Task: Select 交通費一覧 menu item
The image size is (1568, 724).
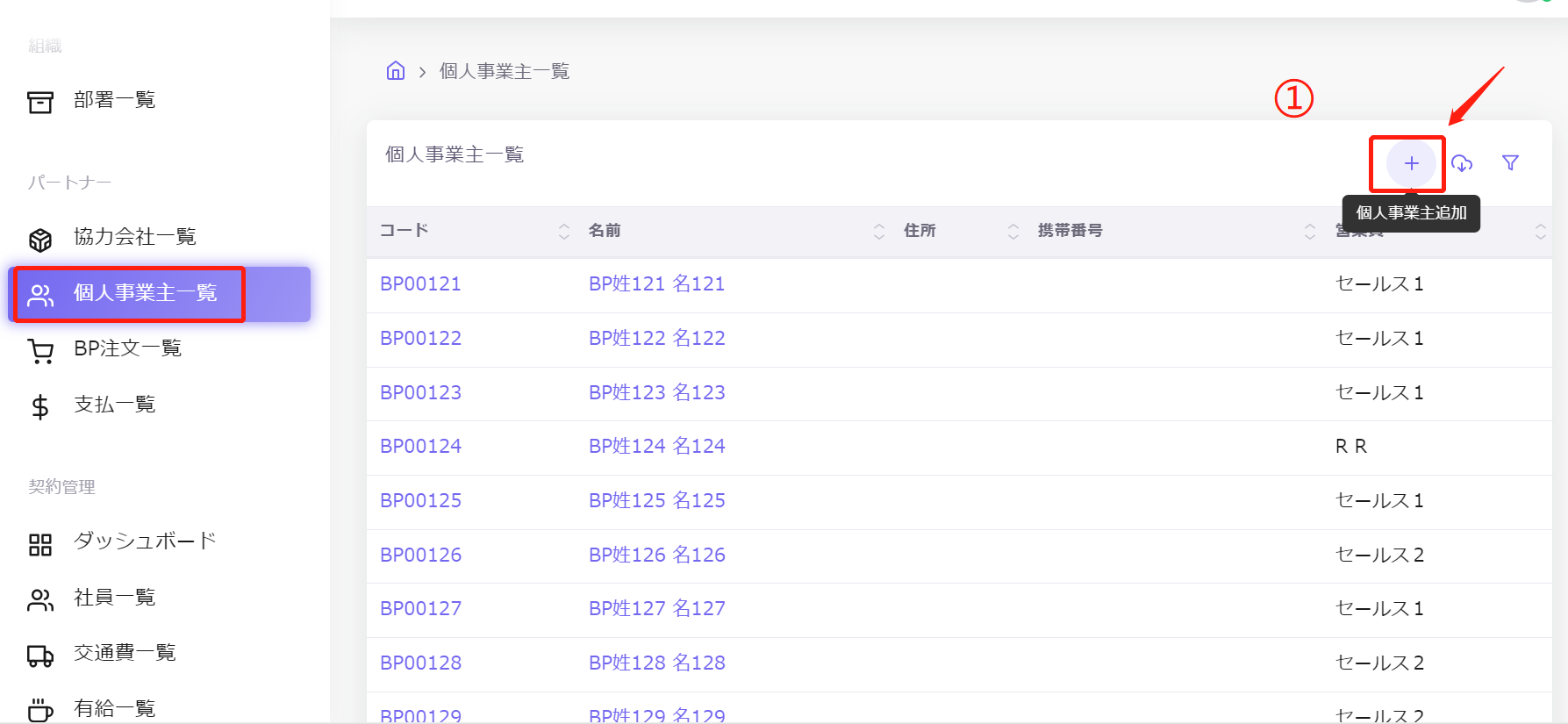Action: coord(125,653)
